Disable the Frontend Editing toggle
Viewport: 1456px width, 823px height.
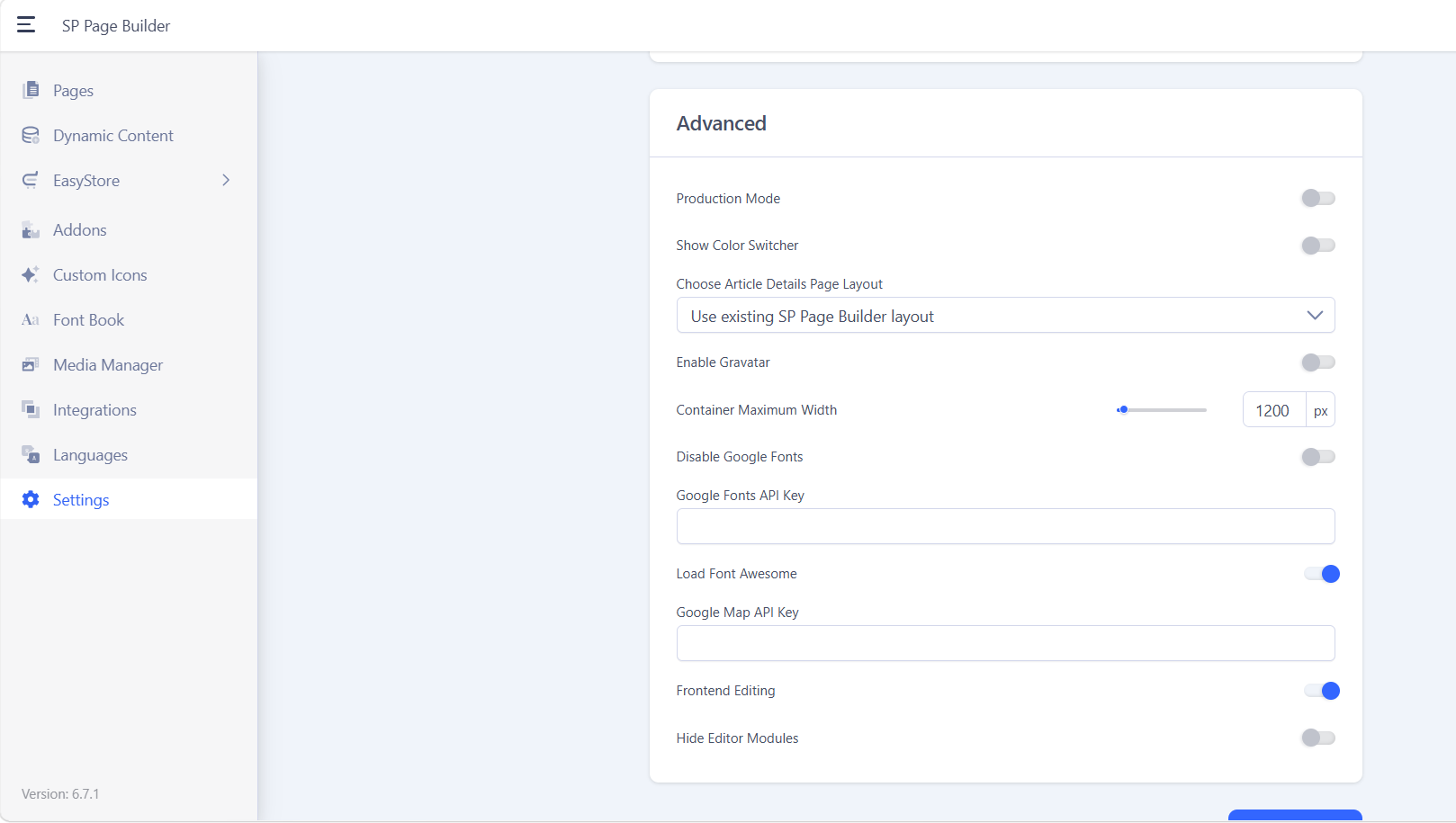(1322, 690)
